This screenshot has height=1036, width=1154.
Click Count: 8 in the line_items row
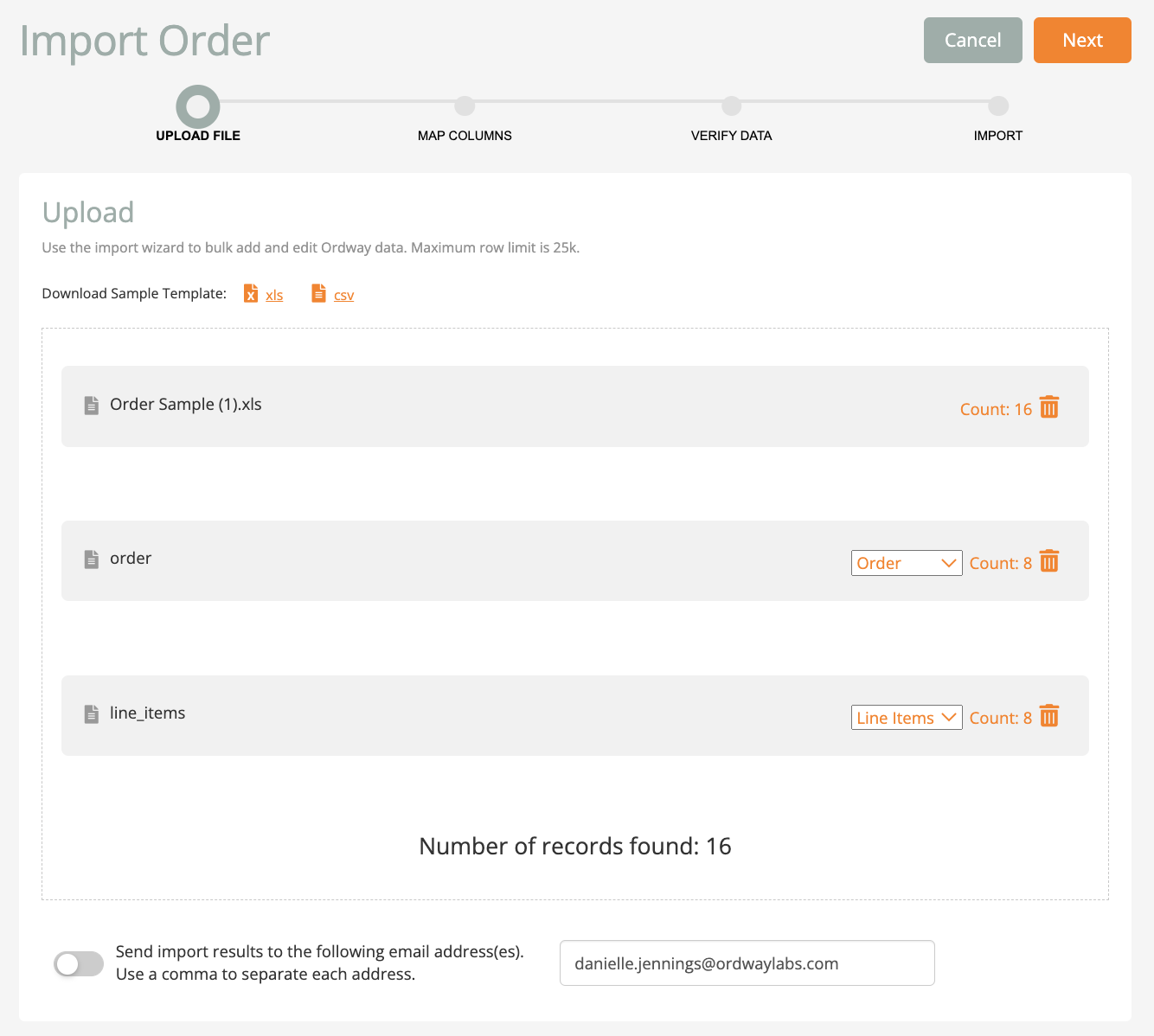point(1001,718)
